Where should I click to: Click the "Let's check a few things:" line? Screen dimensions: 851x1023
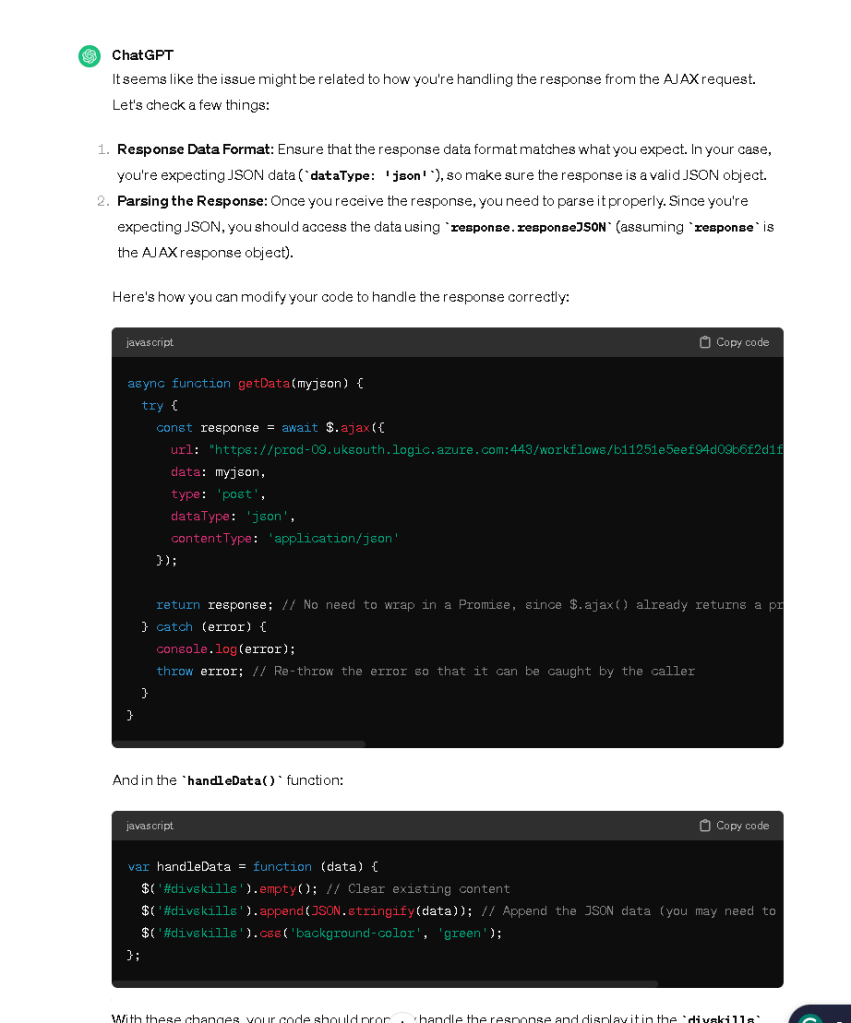(191, 105)
